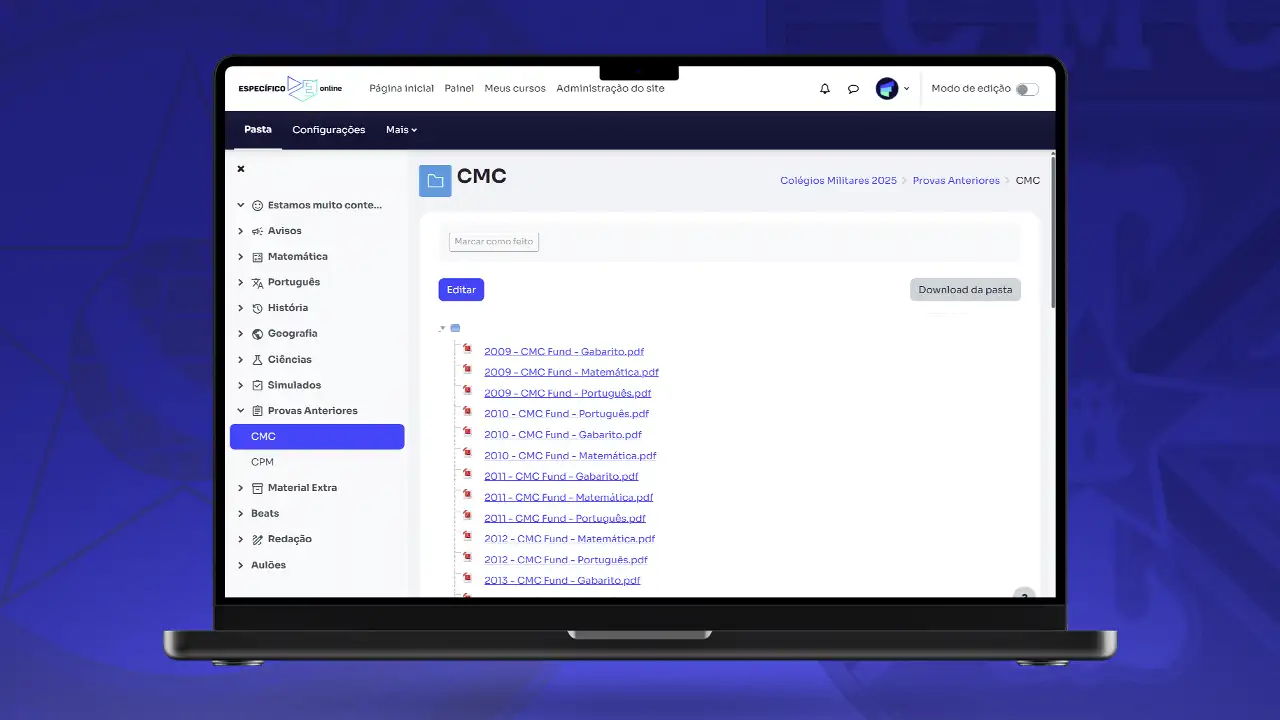Viewport: 1280px width, 720px height.
Task: Open 2010 - CMC Fund - Português.pdf
Action: 566,414
